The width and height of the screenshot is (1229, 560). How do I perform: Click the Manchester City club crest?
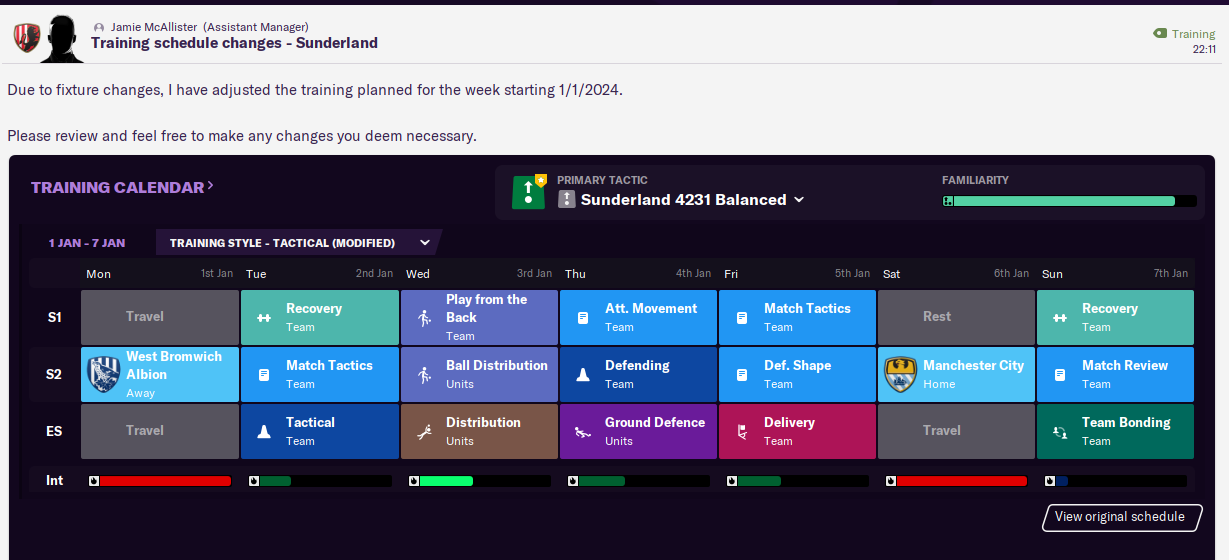tap(900, 375)
